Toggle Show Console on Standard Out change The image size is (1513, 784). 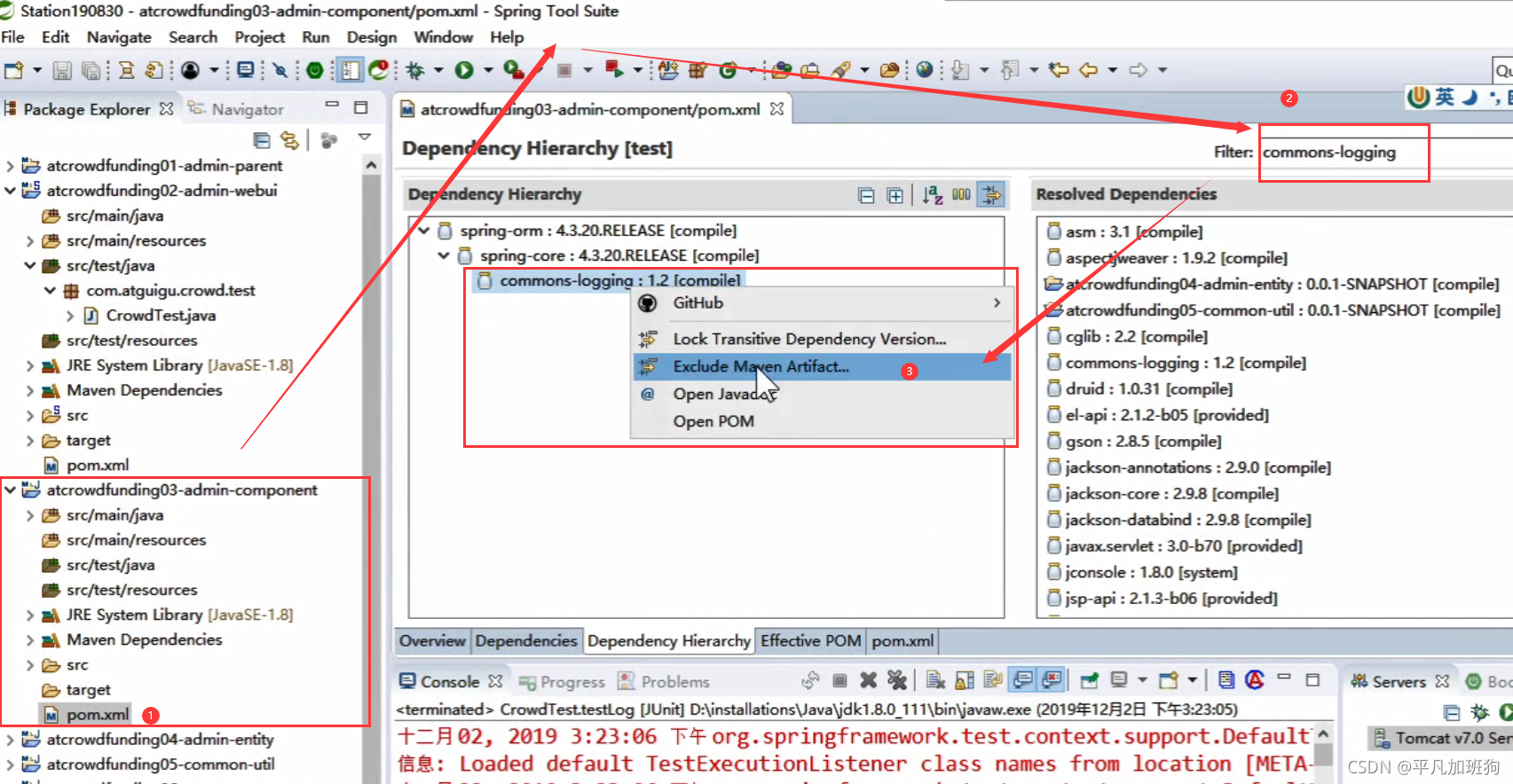(1023, 680)
